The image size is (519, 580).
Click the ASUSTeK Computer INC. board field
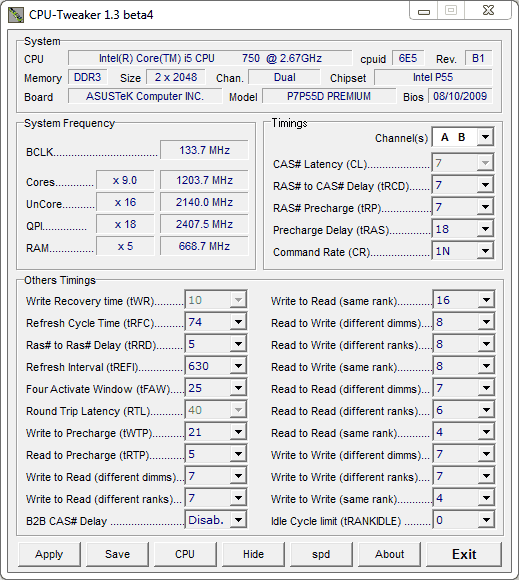pos(145,96)
